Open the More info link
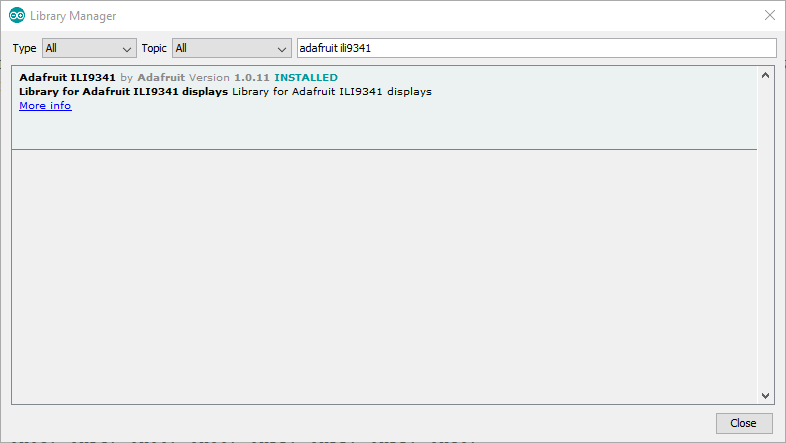Image resolution: width=786 pixels, height=443 pixels. (x=45, y=106)
